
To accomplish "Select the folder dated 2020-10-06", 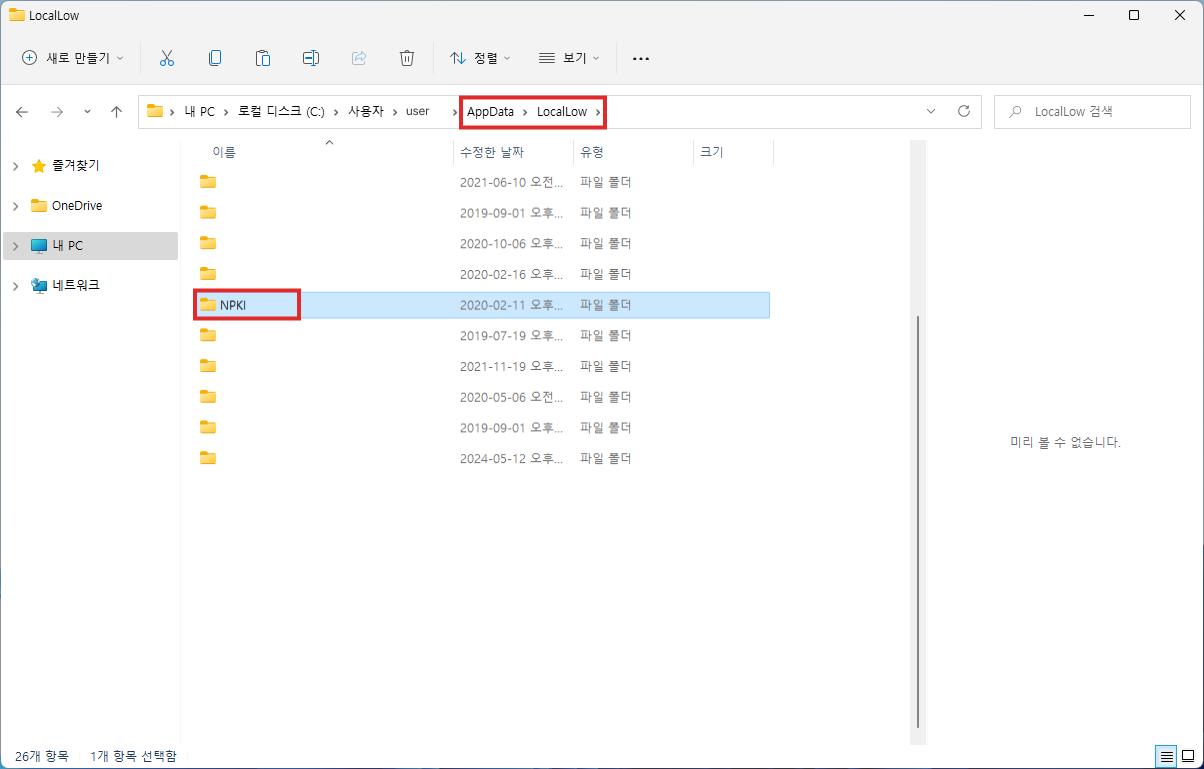I will (x=484, y=243).
